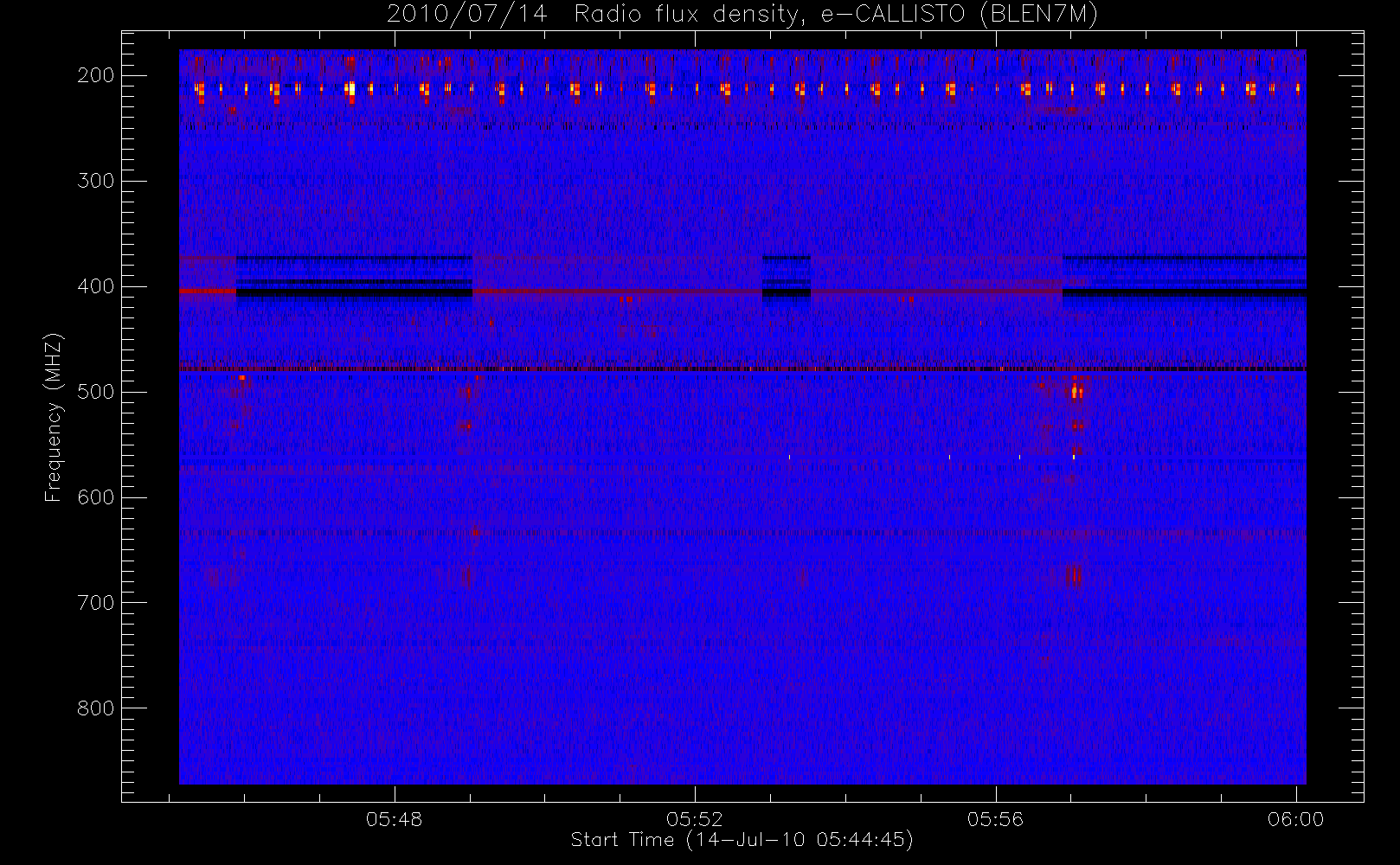Click the 800 frequency tick label
Screen dimensions: 1400x865
96,708
